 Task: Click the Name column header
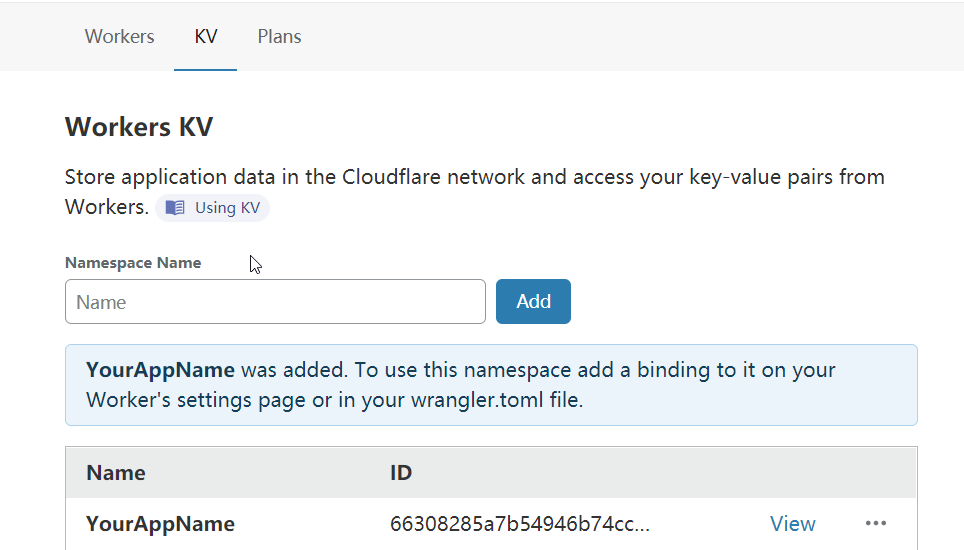[x=116, y=473]
